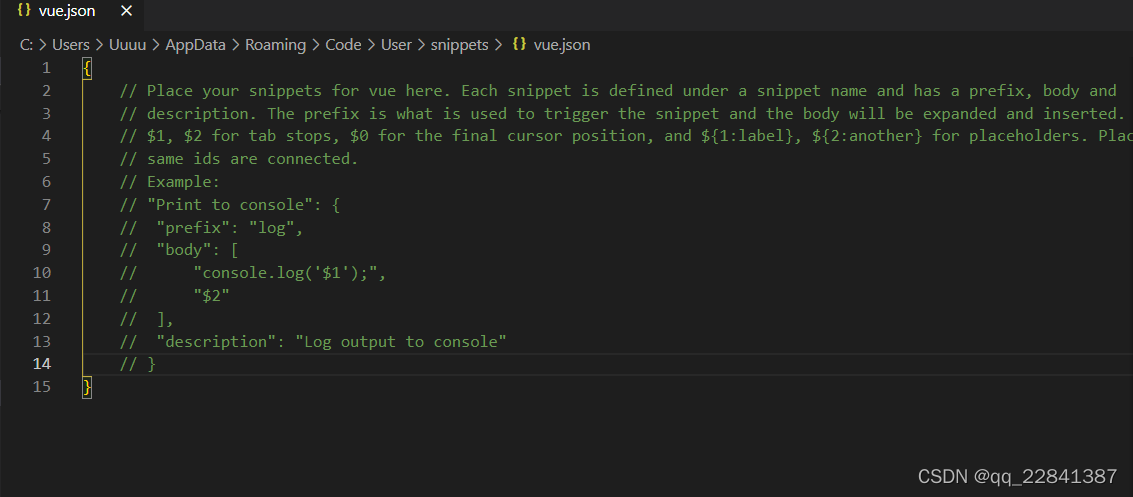Place the cursor at the closing brace on line 15
Viewport: 1133px width, 497px height.
pos(88,387)
